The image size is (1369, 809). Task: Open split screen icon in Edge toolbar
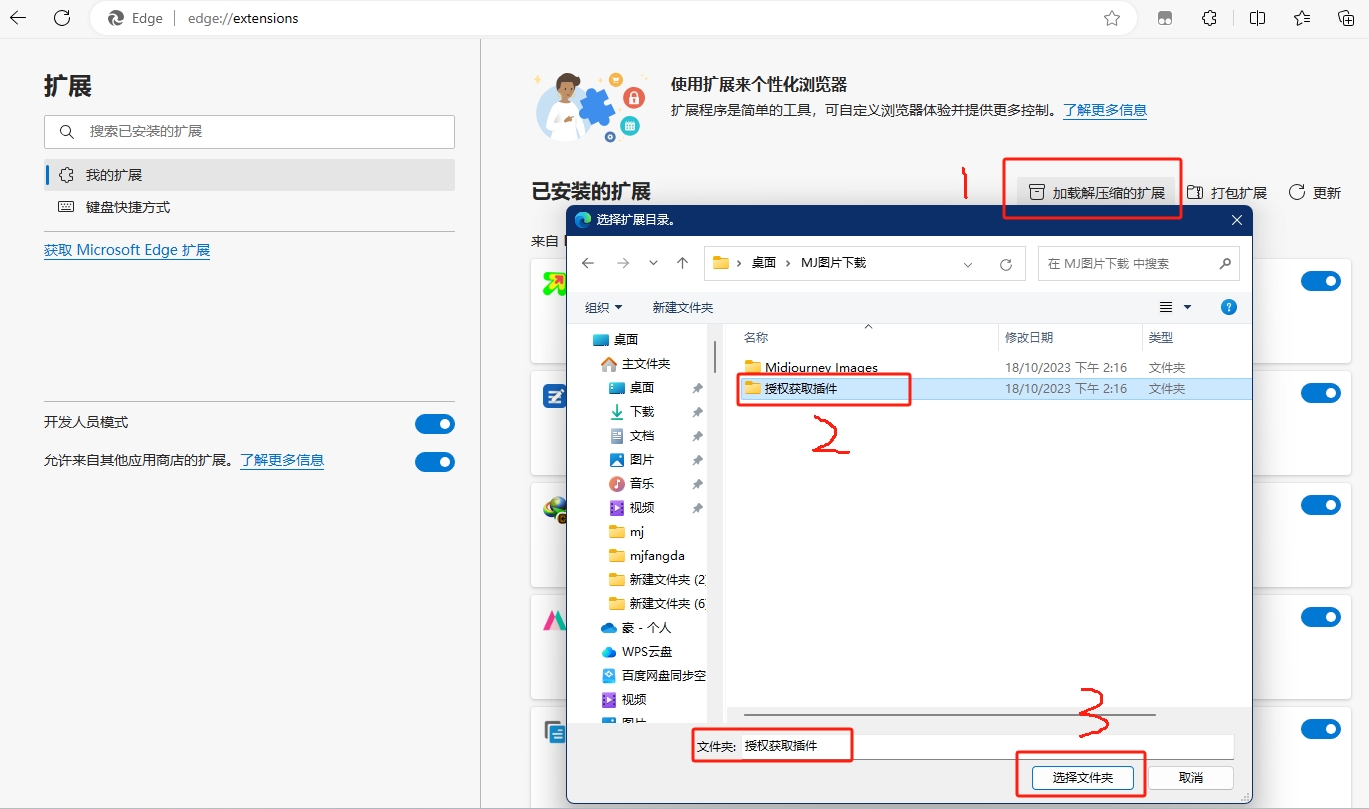tap(1257, 18)
